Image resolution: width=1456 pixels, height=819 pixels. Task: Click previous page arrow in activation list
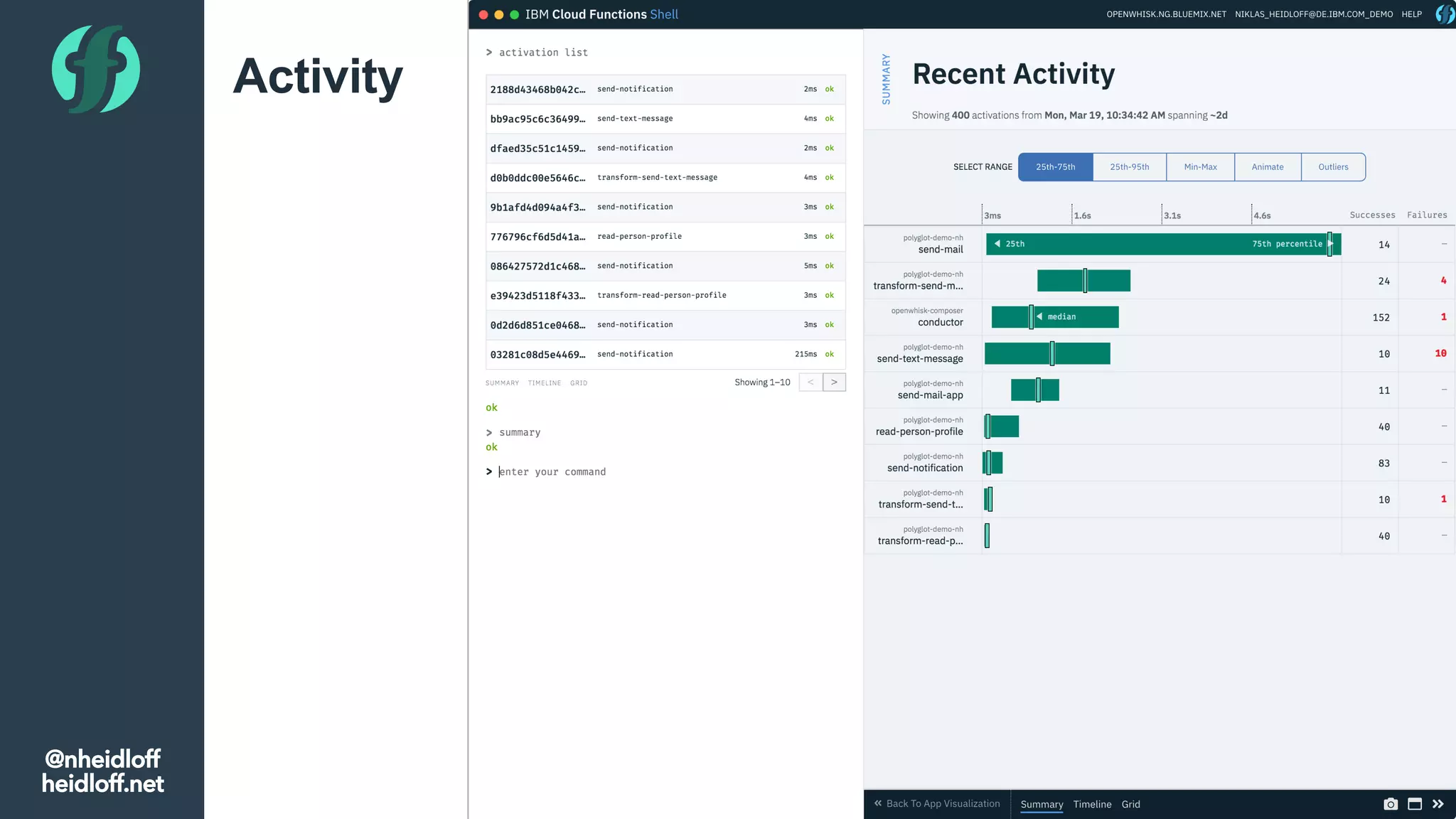(810, 382)
